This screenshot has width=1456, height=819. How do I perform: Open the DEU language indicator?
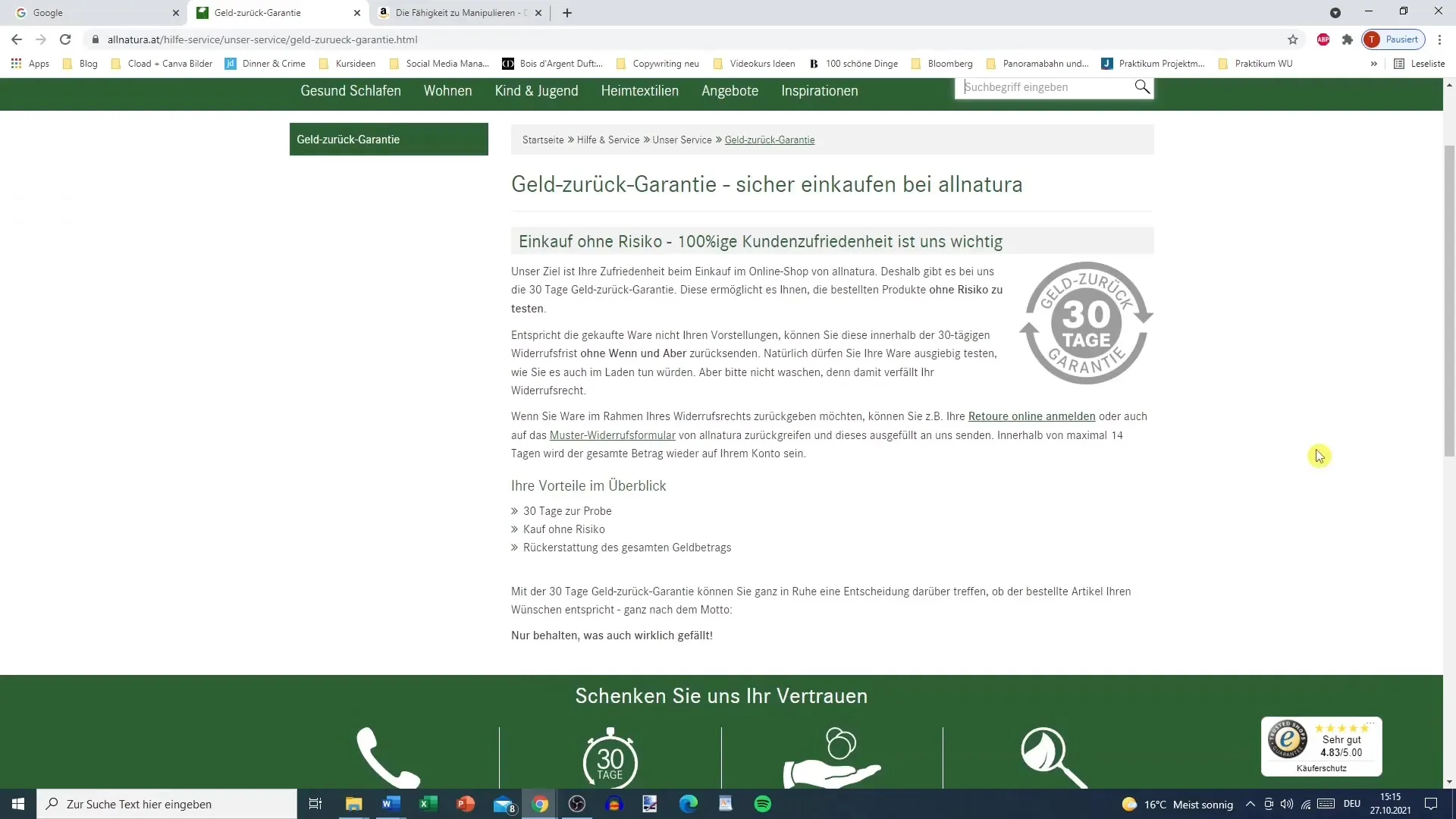click(x=1352, y=804)
